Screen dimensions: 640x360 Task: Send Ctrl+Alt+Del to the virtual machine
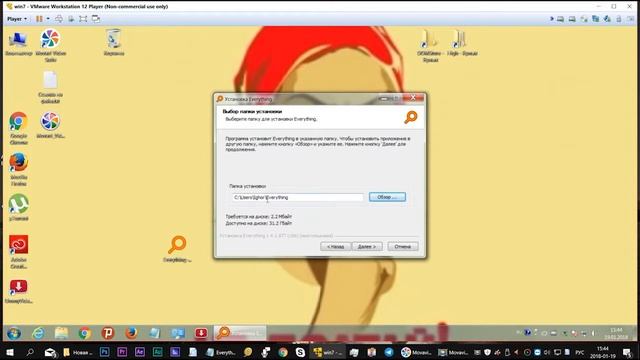click(x=59, y=19)
